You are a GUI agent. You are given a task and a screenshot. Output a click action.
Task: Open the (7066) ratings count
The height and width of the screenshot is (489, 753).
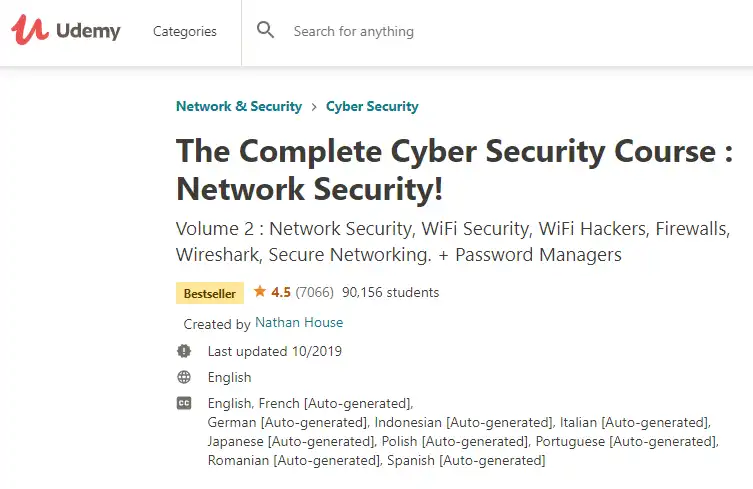(x=315, y=293)
